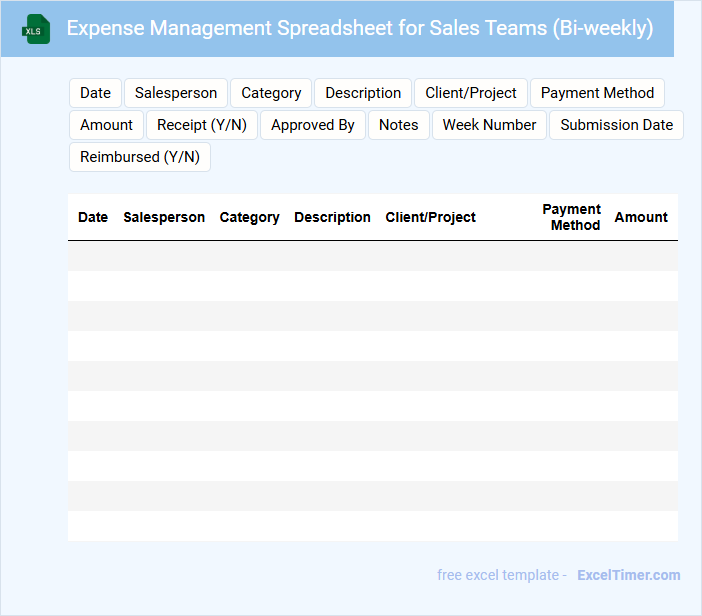Select the Approved By field tag
This screenshot has width=702, height=616.
(x=313, y=125)
